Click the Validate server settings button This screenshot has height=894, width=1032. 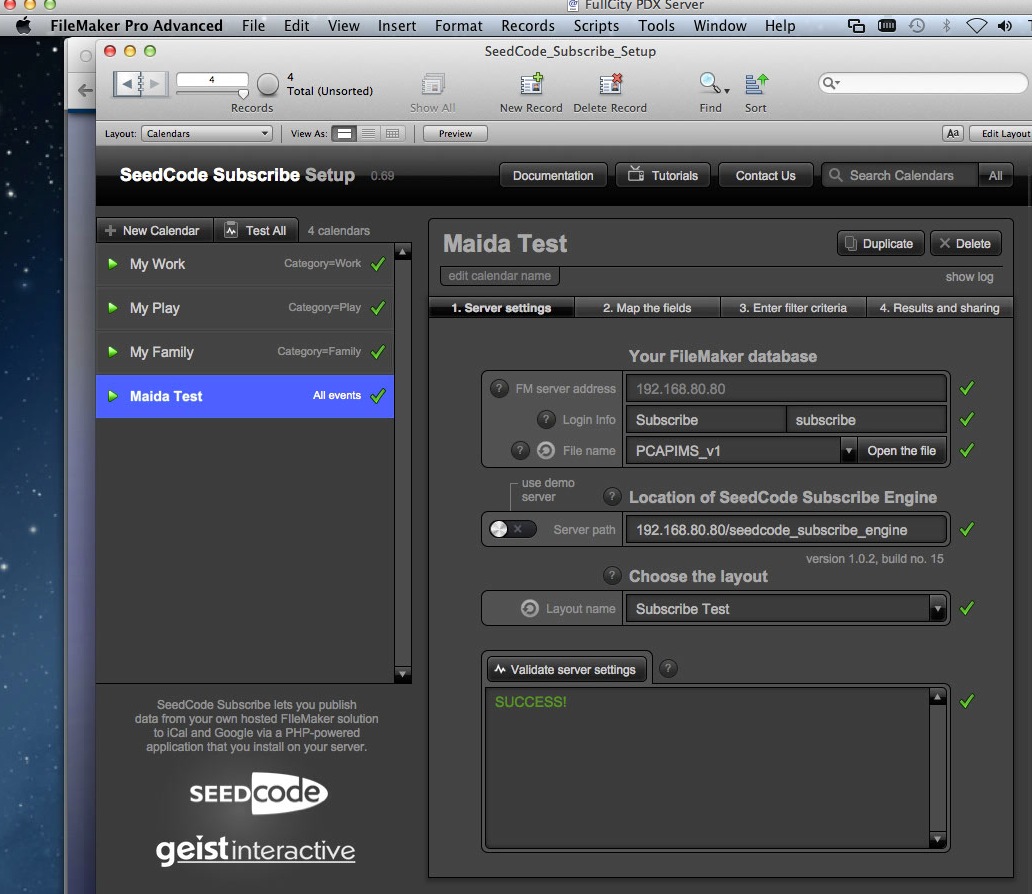tap(567, 670)
